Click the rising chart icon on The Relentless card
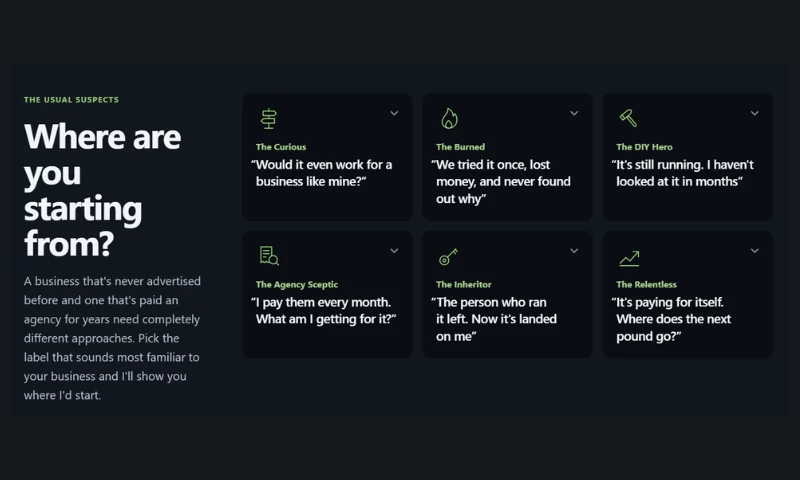Viewport: 800px width, 480px height. 629,258
